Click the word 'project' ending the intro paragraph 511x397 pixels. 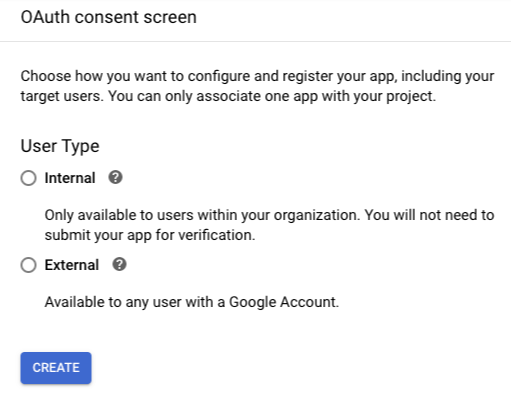click(411, 97)
